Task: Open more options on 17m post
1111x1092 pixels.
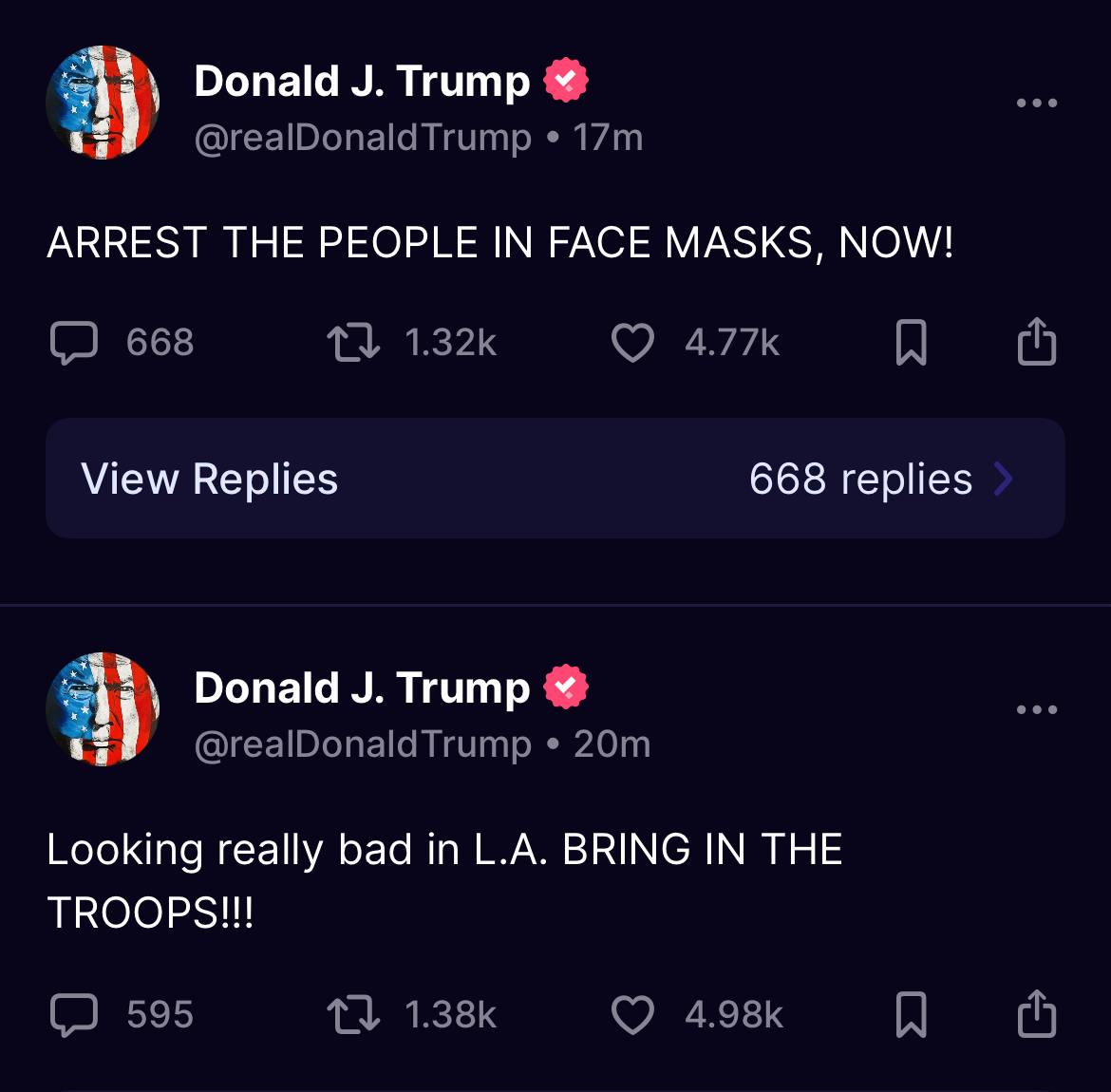Action: click(x=1037, y=103)
